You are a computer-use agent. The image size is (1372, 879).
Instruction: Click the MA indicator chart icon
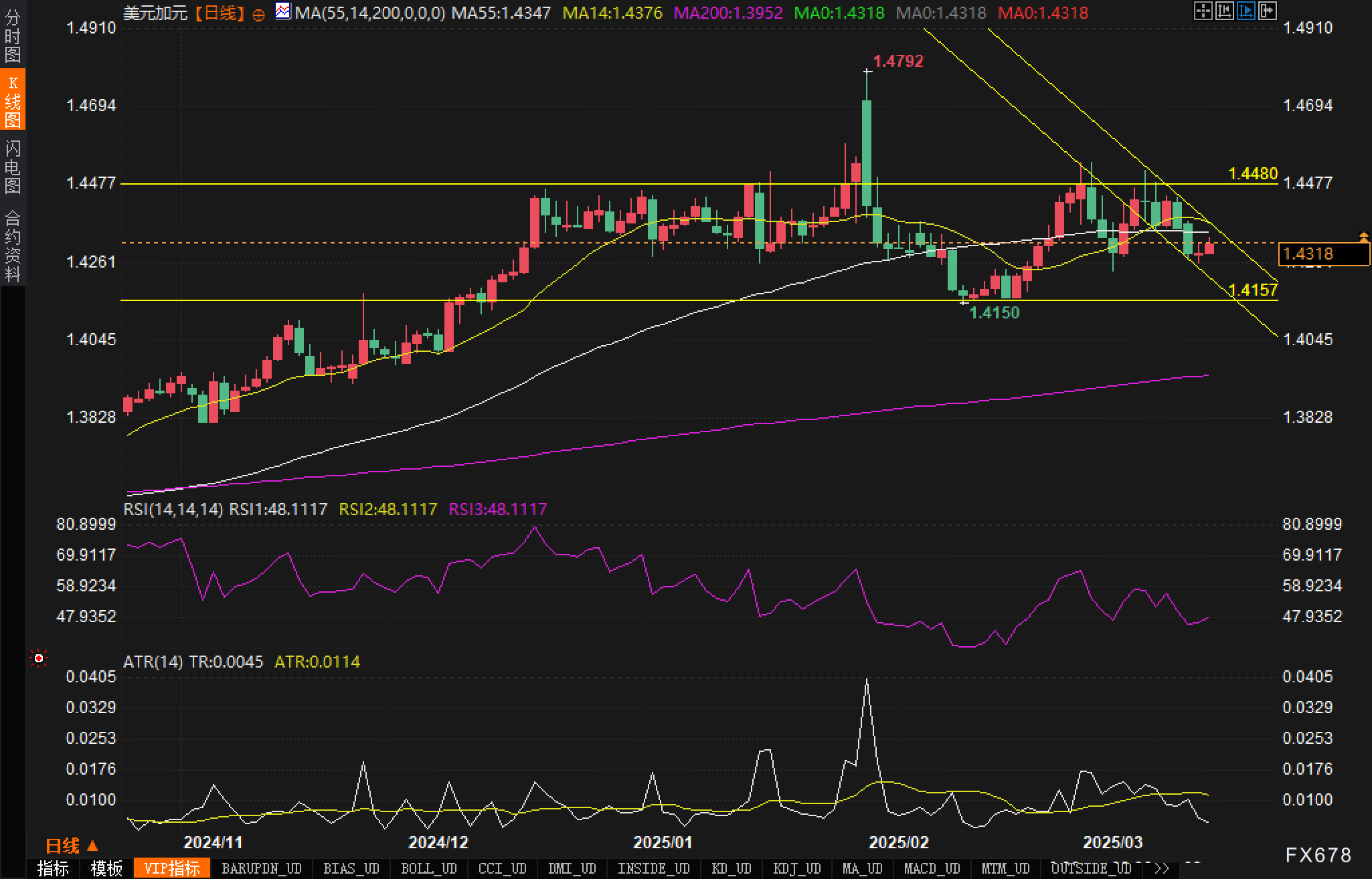tap(283, 11)
